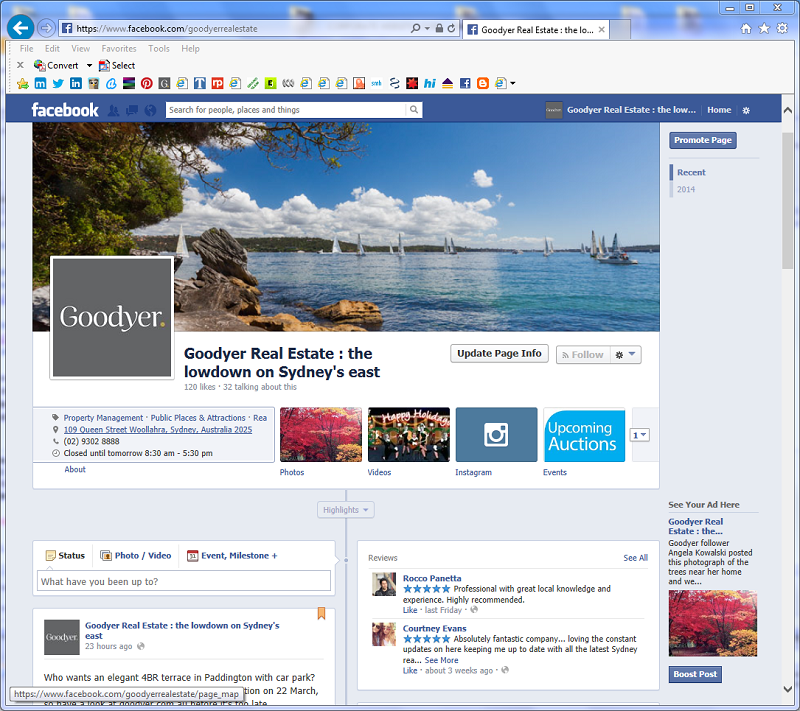Open the browser Home icon
The image size is (800, 711).
click(x=746, y=29)
